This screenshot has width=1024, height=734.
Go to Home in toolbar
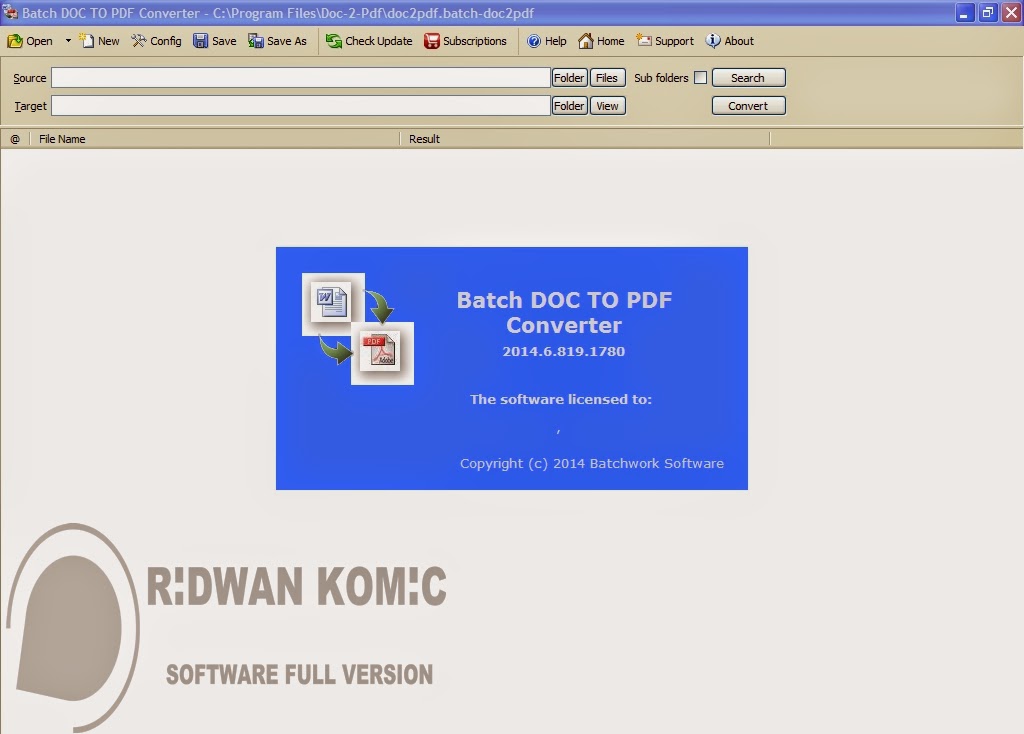click(x=601, y=41)
